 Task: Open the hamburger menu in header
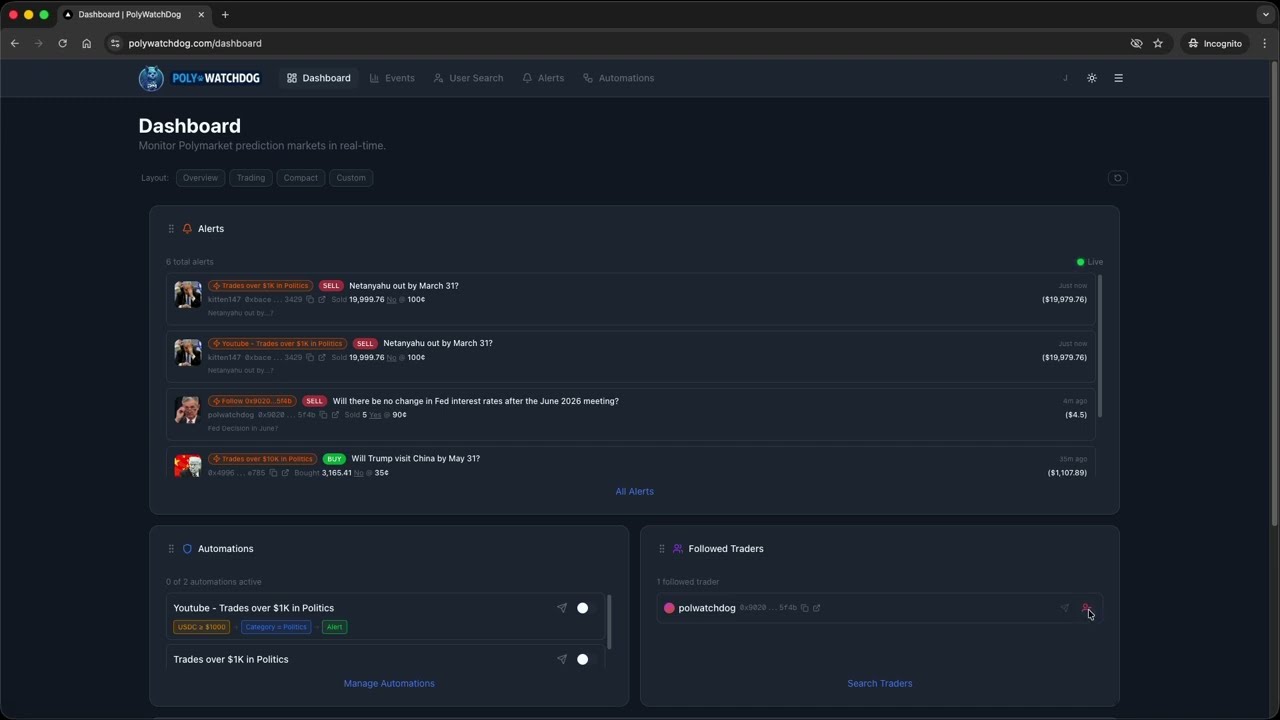[x=1118, y=78]
